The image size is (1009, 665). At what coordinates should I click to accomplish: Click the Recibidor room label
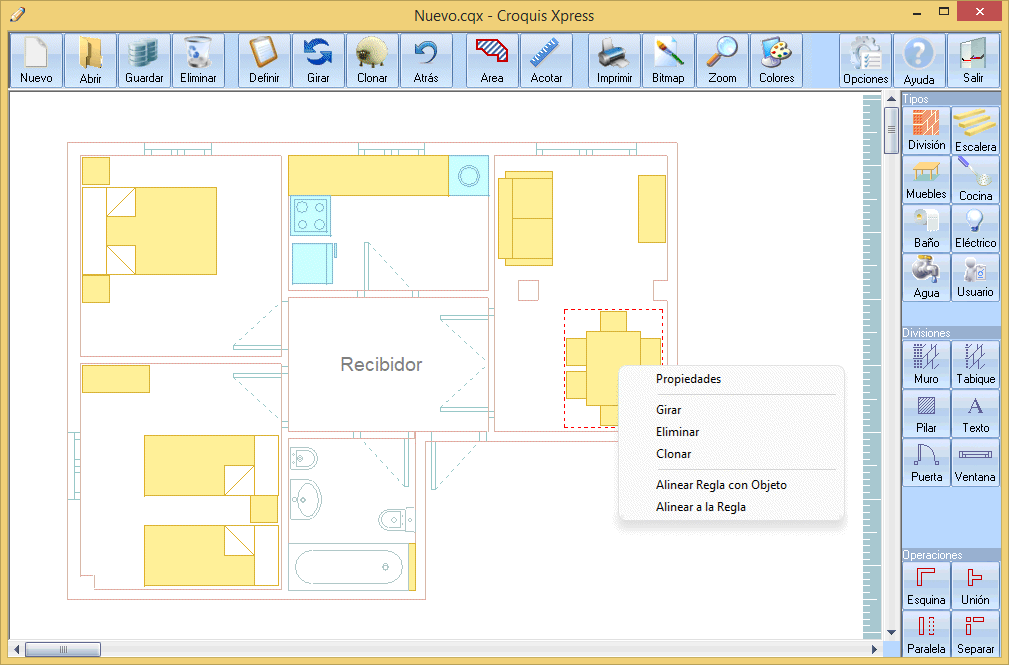[x=381, y=365]
